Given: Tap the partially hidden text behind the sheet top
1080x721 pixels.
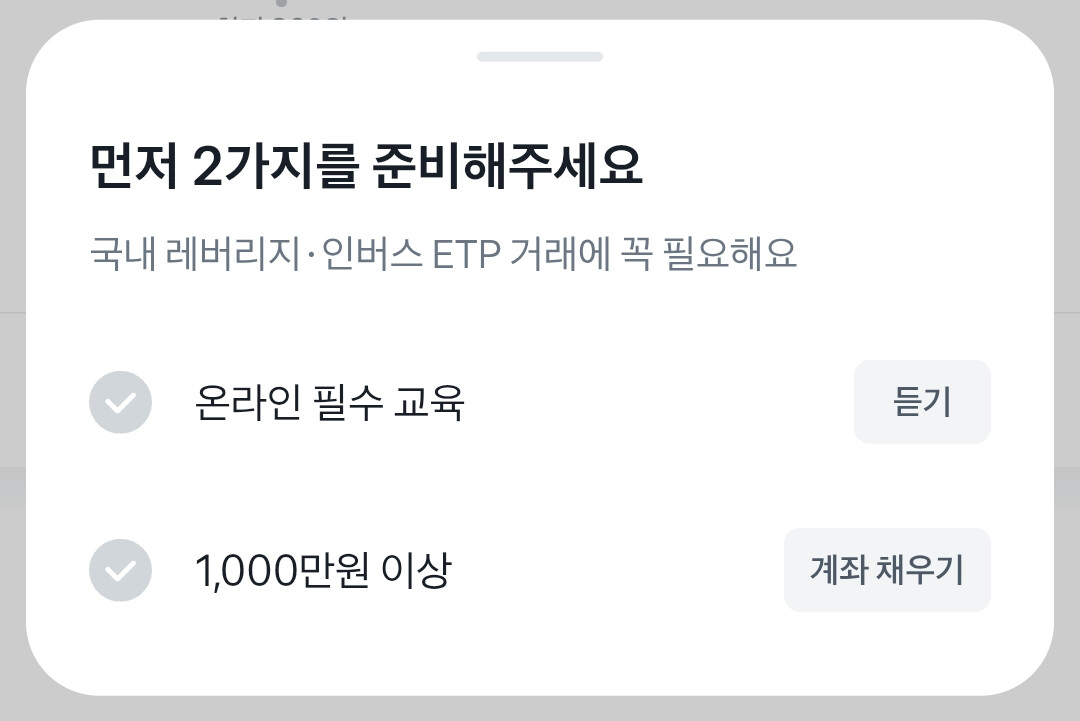Looking at the screenshot, I should (280, 12).
